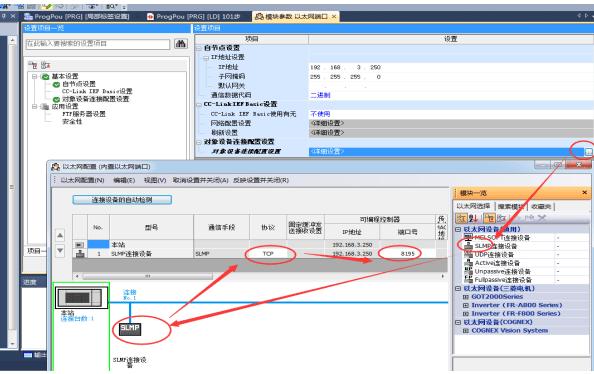Click CC-Link IEF Basic使用有无 value 不使用
The height and width of the screenshot is (374, 594).
320,114
